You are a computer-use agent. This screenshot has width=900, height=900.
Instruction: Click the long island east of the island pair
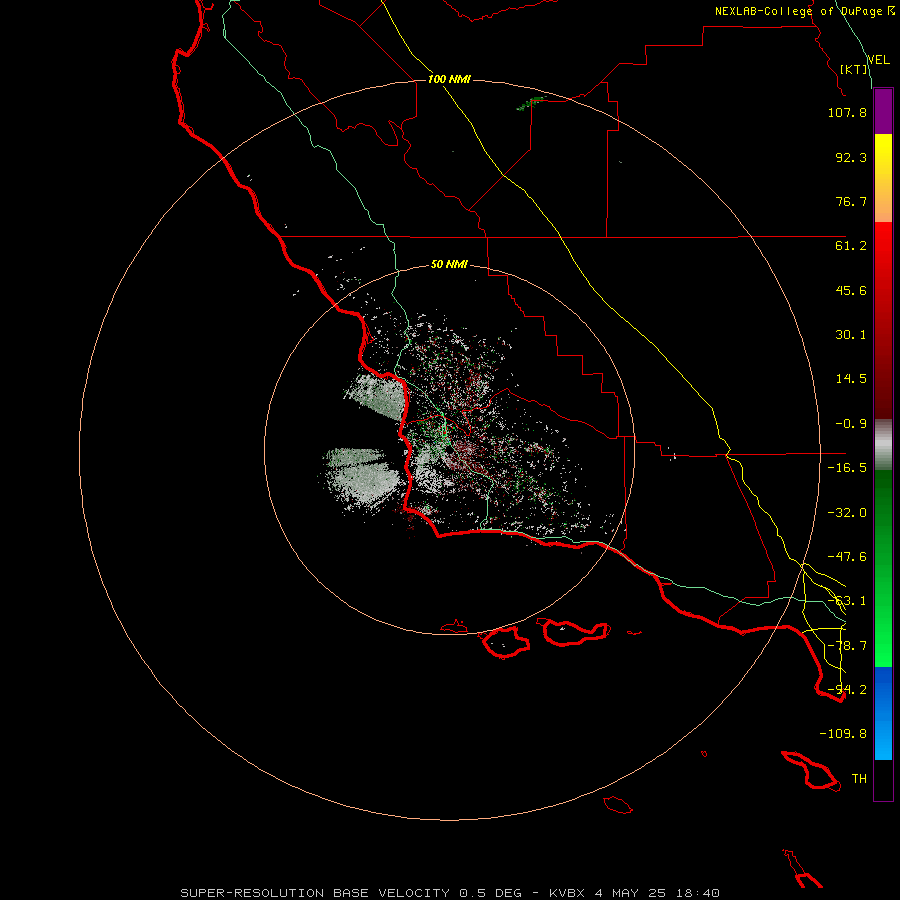tap(573, 632)
